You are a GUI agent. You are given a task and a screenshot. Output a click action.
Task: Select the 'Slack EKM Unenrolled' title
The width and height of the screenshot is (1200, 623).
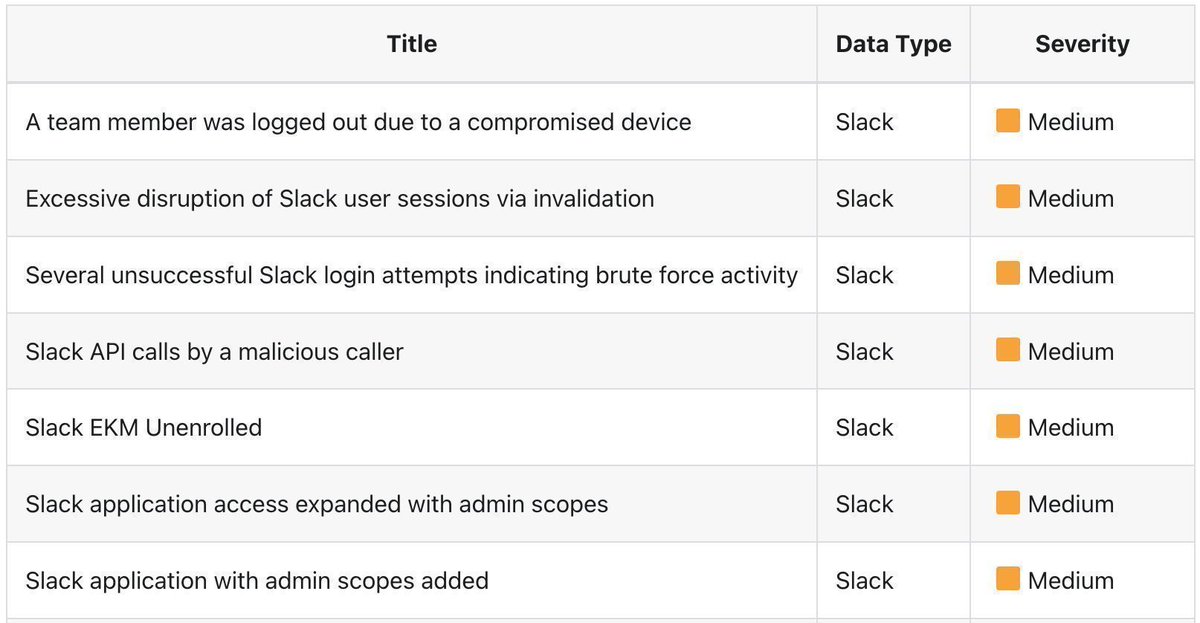[x=144, y=427]
